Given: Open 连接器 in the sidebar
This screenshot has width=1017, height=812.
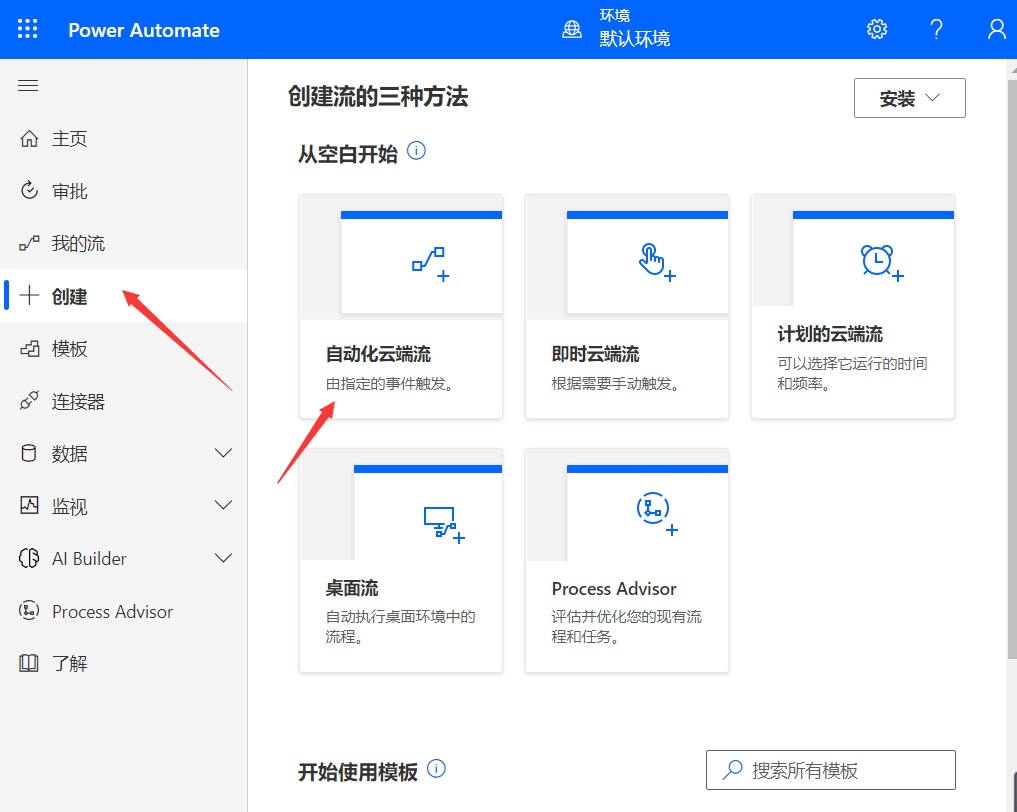Looking at the screenshot, I should pos(123,401).
